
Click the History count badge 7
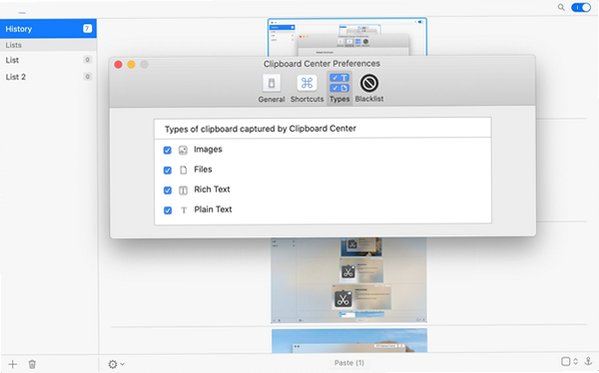87,28
